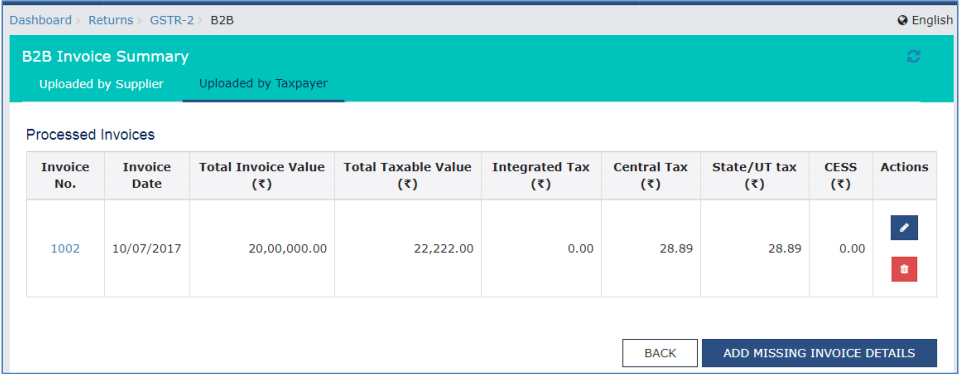Click B2B Invoice Summary title
Image resolution: width=960 pixels, height=374 pixels.
click(105, 57)
